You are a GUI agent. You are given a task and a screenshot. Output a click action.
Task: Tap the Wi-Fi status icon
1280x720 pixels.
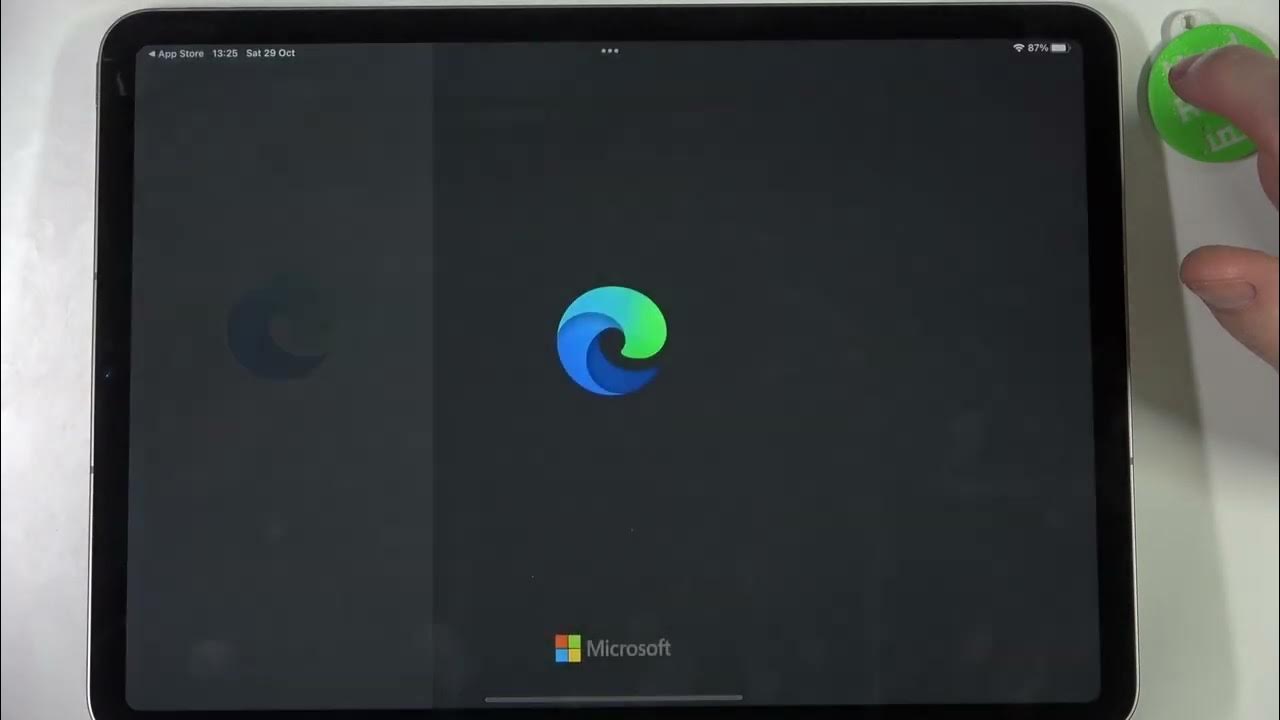[1018, 48]
